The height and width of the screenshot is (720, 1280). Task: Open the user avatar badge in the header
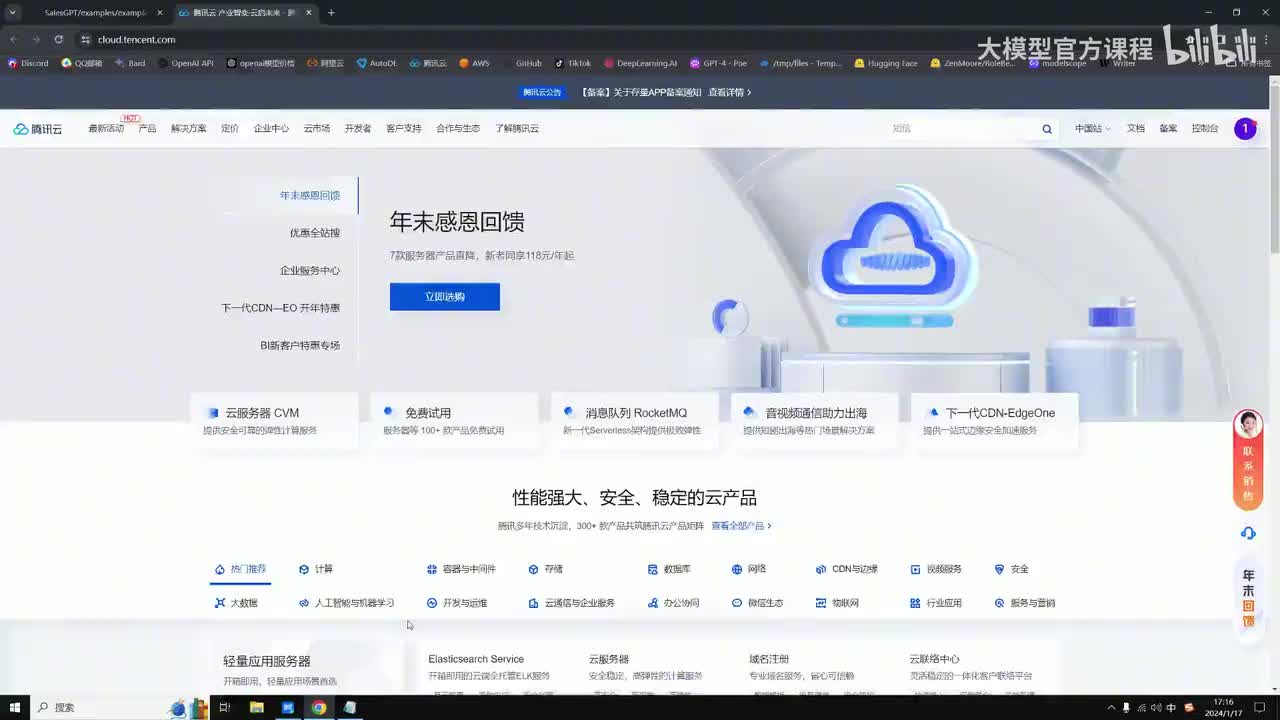click(1245, 129)
